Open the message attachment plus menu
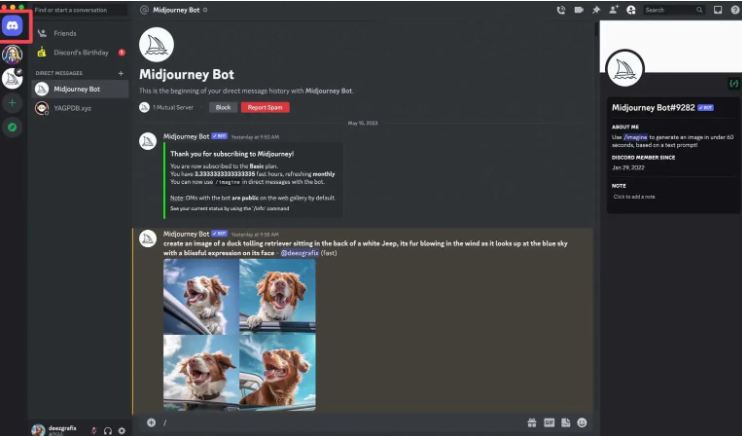 [x=151, y=422]
